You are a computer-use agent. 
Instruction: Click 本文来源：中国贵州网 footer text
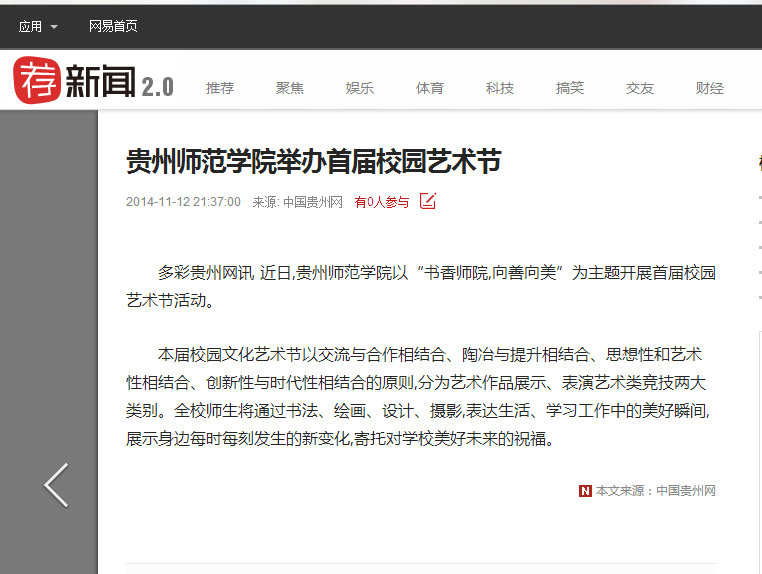[656, 491]
